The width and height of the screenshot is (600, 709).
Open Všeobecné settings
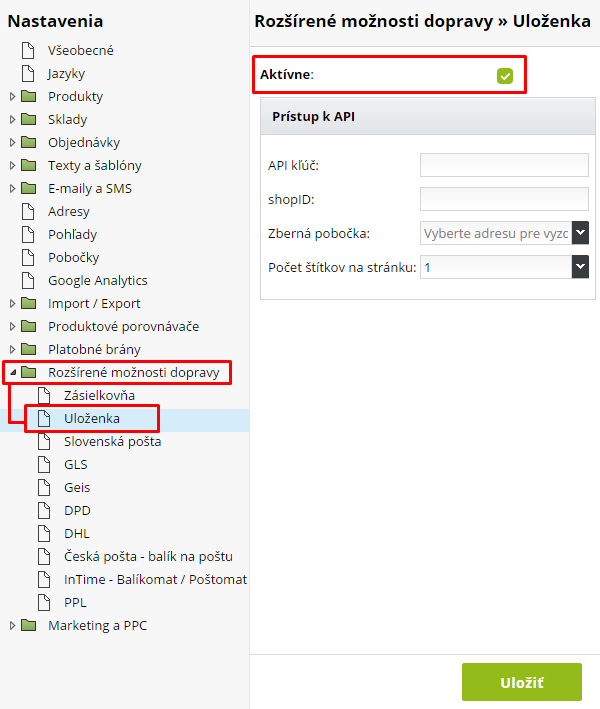[80, 50]
